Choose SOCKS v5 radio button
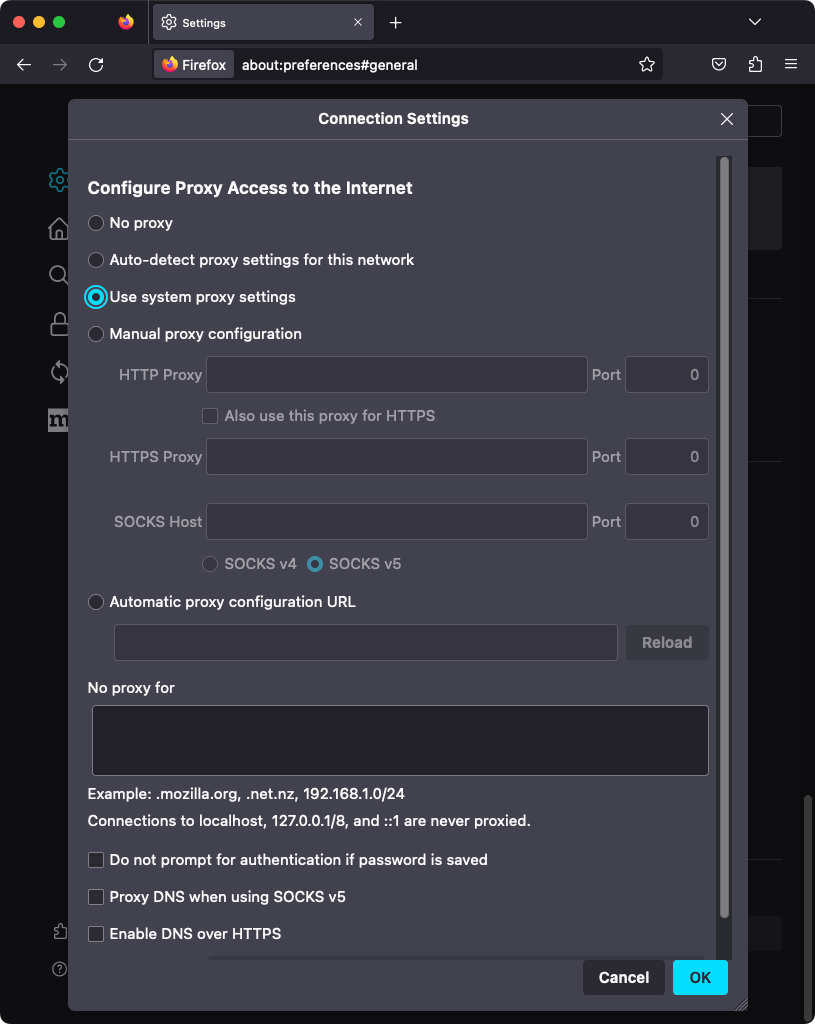Screen dimensions: 815x1024 [315, 564]
